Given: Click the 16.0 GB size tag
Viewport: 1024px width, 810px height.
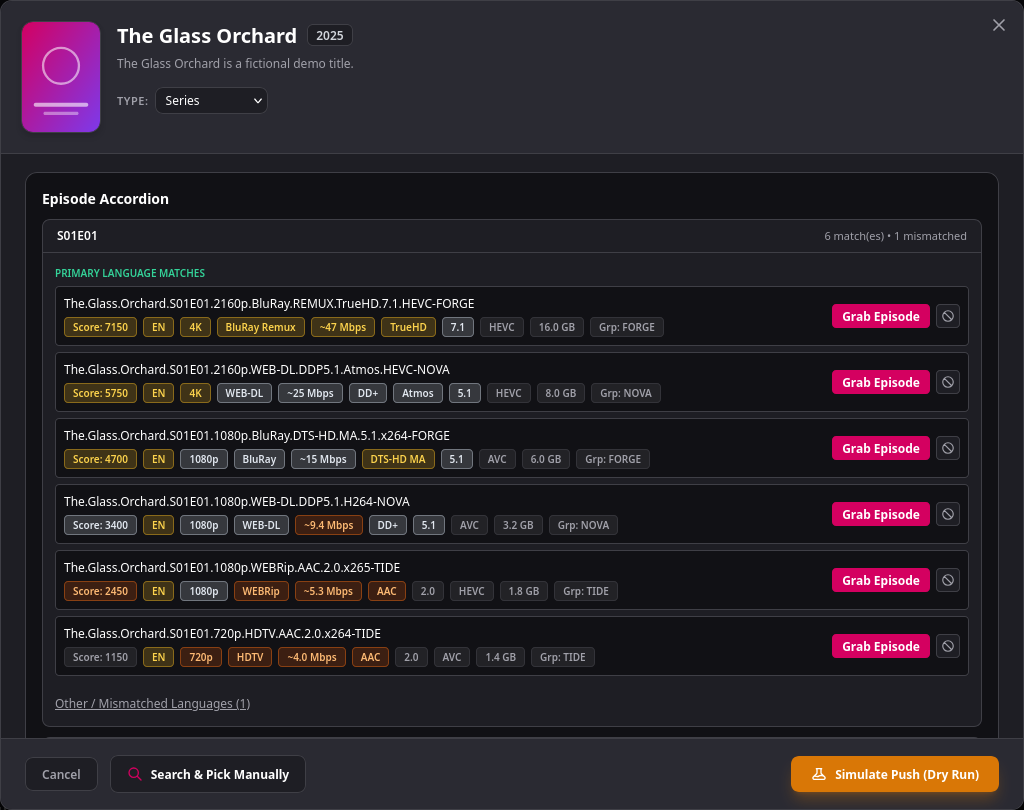Looking at the screenshot, I should [x=556, y=327].
